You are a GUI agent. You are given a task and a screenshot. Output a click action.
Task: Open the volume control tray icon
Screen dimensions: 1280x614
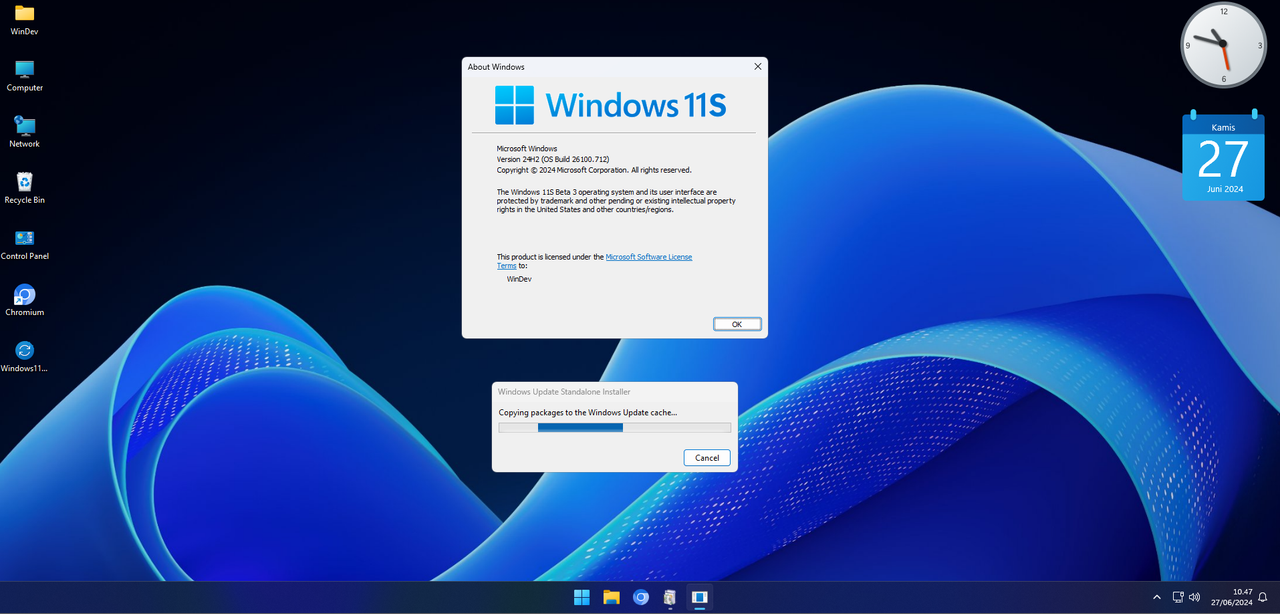coord(1194,597)
